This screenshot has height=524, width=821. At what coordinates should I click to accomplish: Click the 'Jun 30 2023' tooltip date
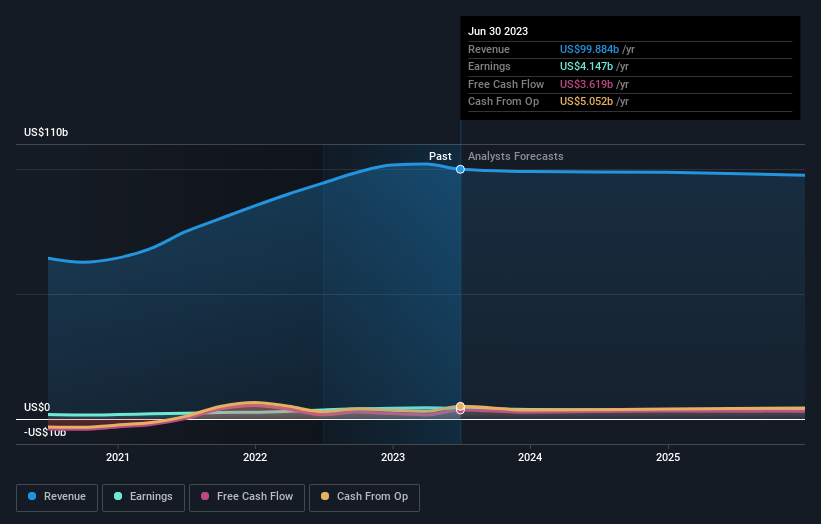[x=498, y=31]
